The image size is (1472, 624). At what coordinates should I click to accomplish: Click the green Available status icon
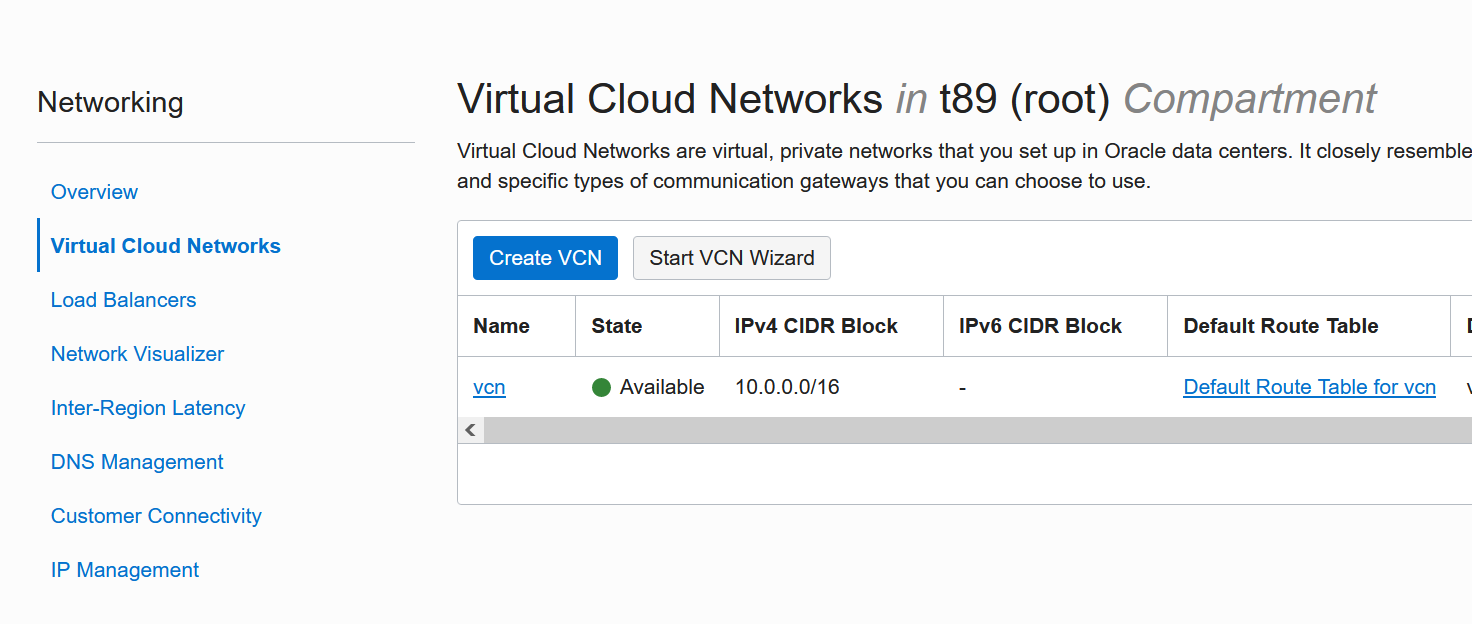(x=601, y=388)
